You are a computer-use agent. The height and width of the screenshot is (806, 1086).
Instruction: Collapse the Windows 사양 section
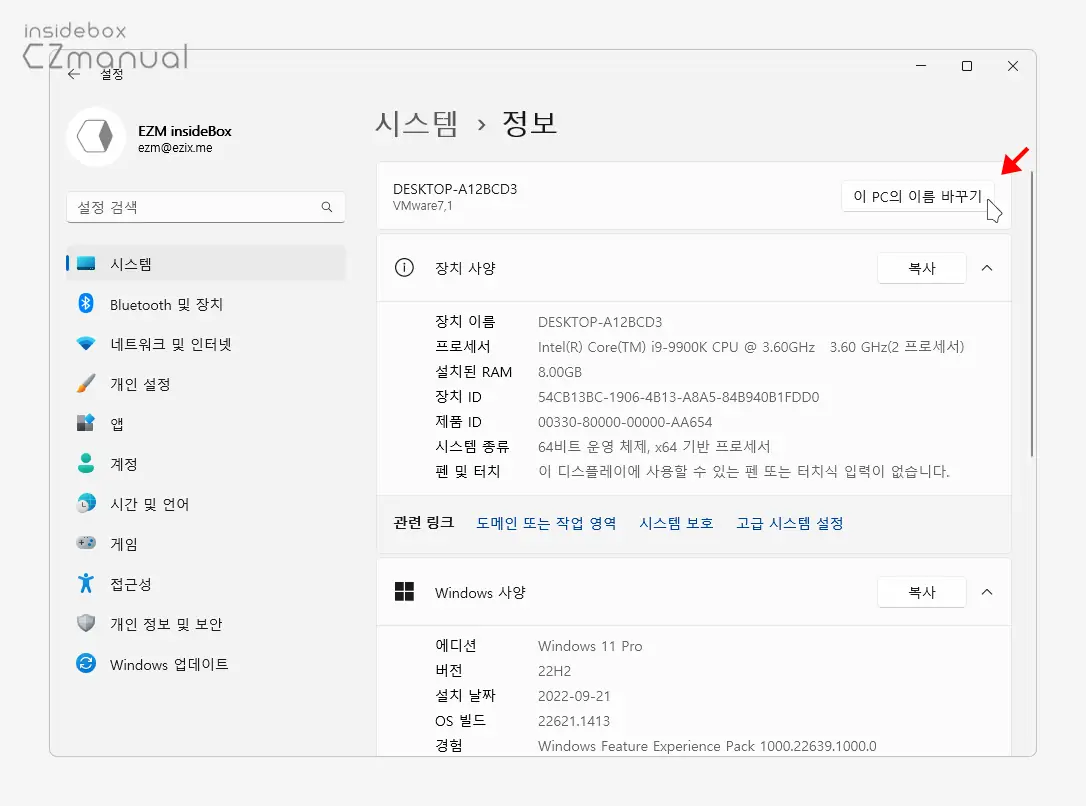coord(986,592)
